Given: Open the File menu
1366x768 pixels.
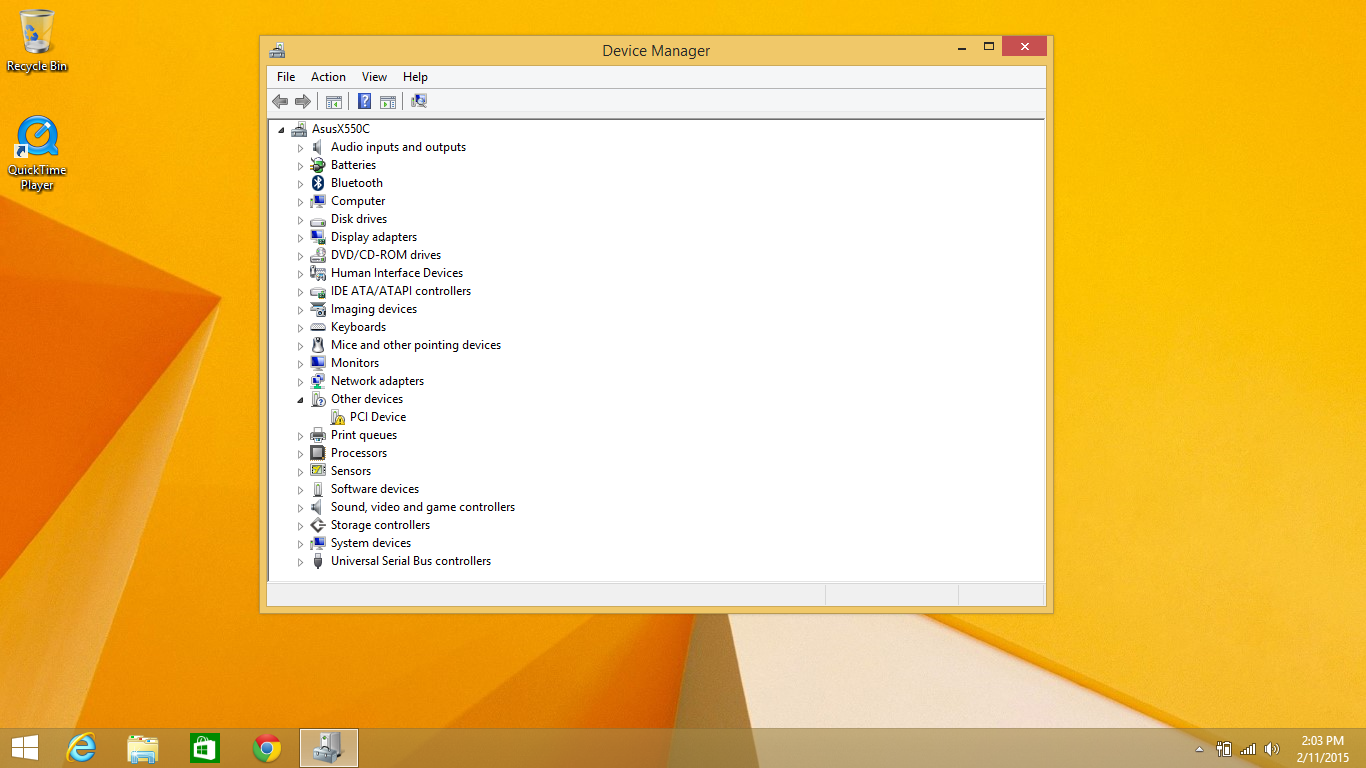Looking at the screenshot, I should pyautogui.click(x=286, y=77).
